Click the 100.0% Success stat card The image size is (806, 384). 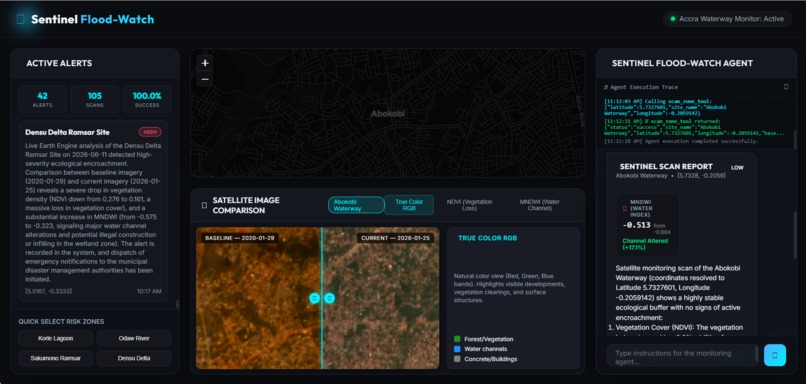(147, 99)
